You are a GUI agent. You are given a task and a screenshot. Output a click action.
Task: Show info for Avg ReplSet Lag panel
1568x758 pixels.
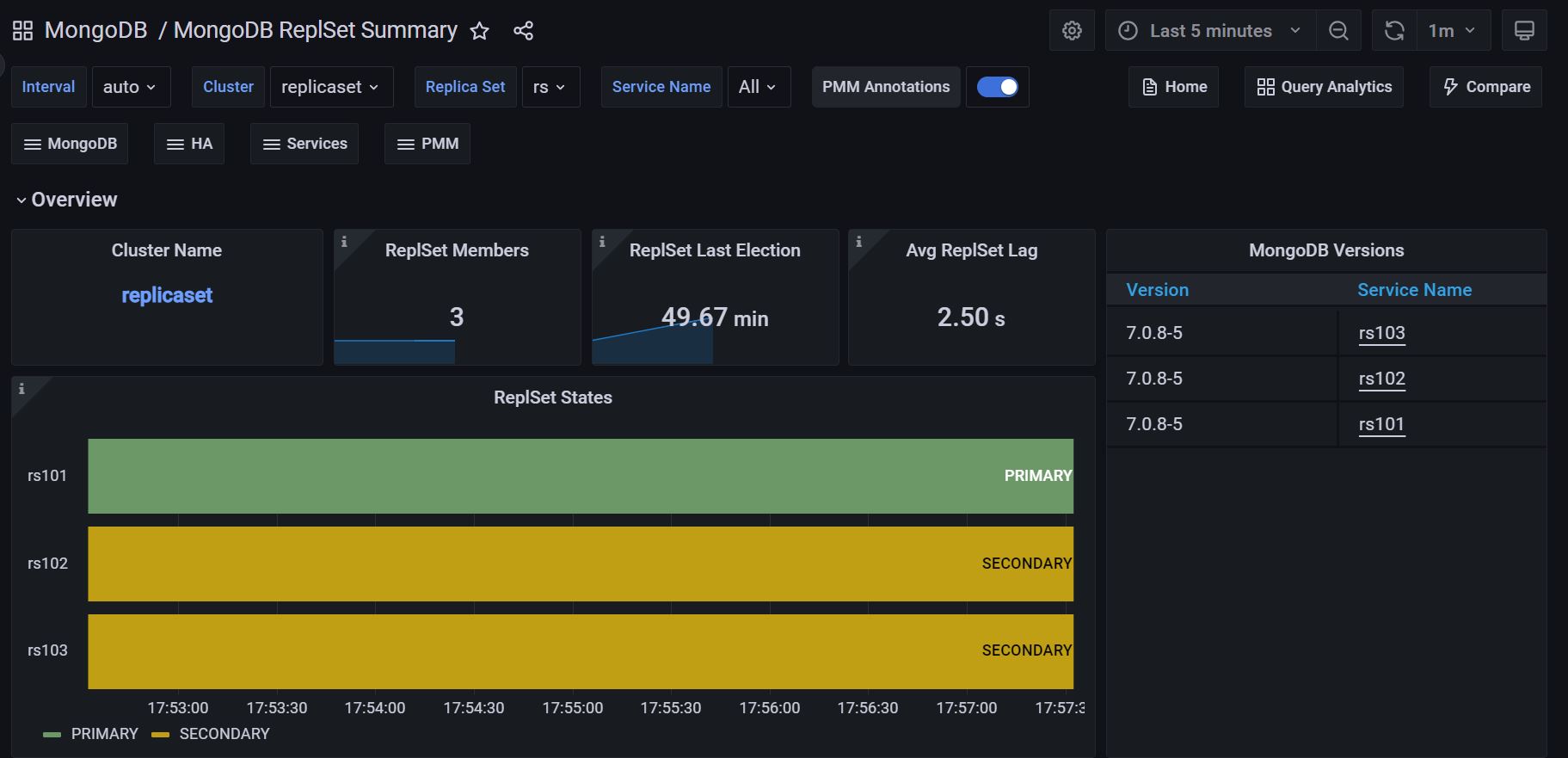click(x=858, y=242)
